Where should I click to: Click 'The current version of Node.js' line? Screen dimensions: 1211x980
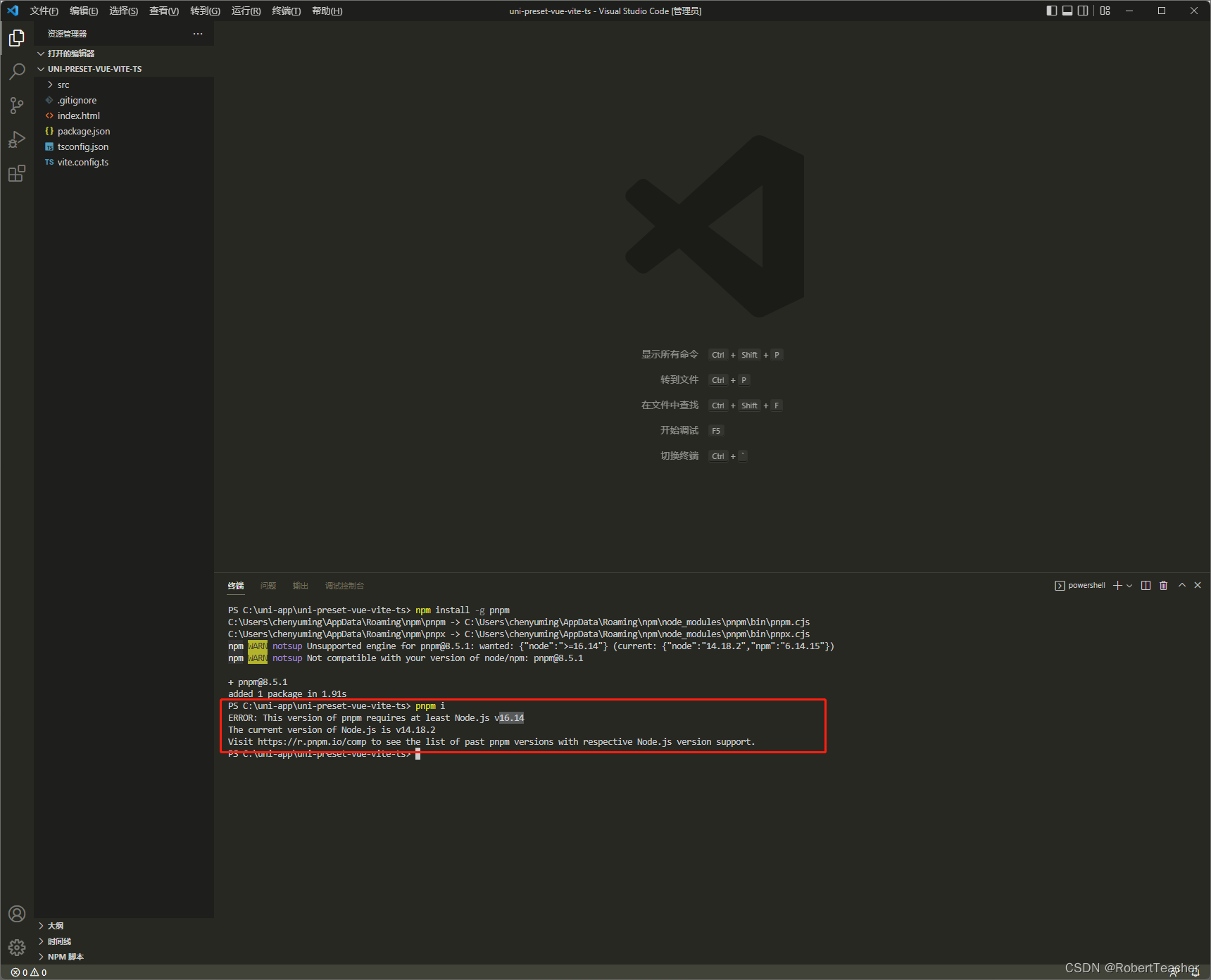[x=332, y=730]
